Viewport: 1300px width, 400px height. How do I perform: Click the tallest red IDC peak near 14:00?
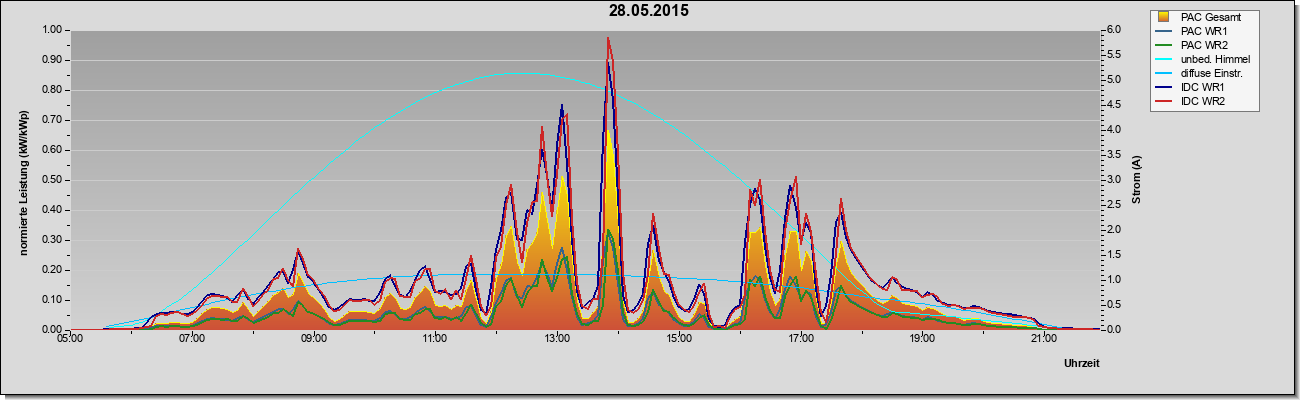(x=608, y=39)
